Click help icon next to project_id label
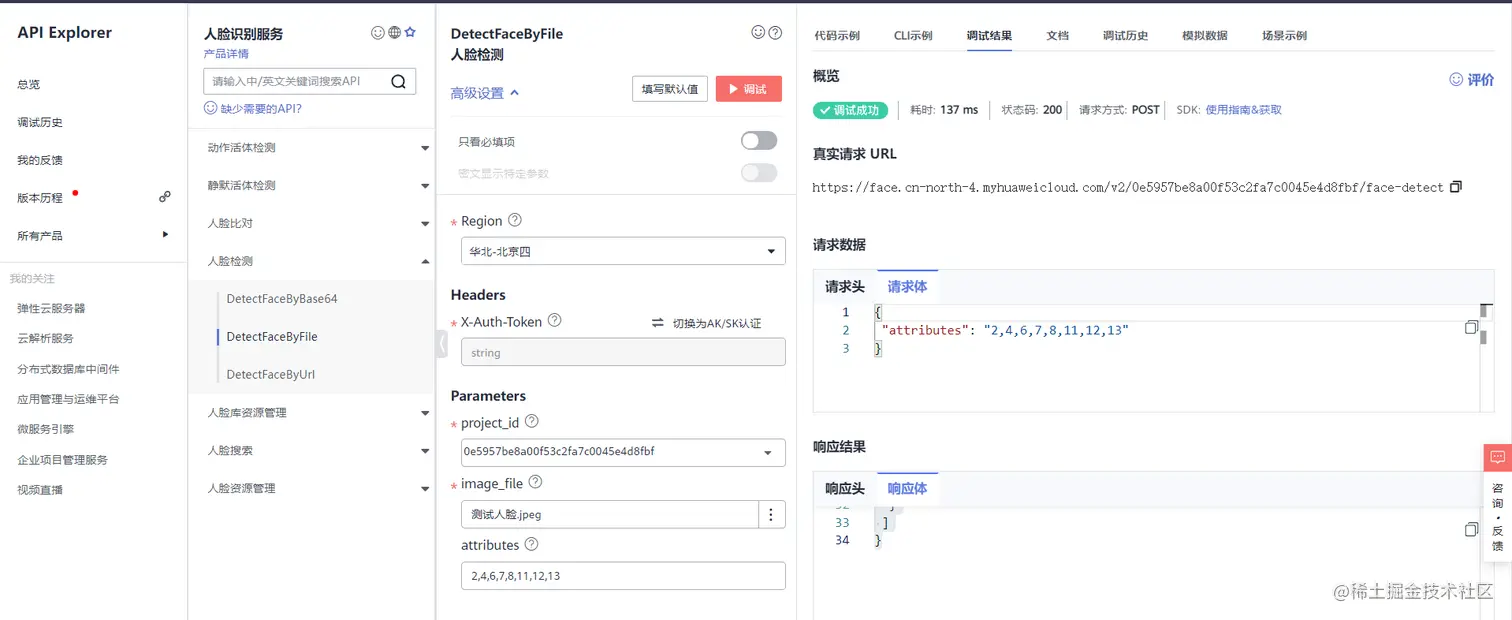Screen dimensions: 1512x620 tap(532, 422)
